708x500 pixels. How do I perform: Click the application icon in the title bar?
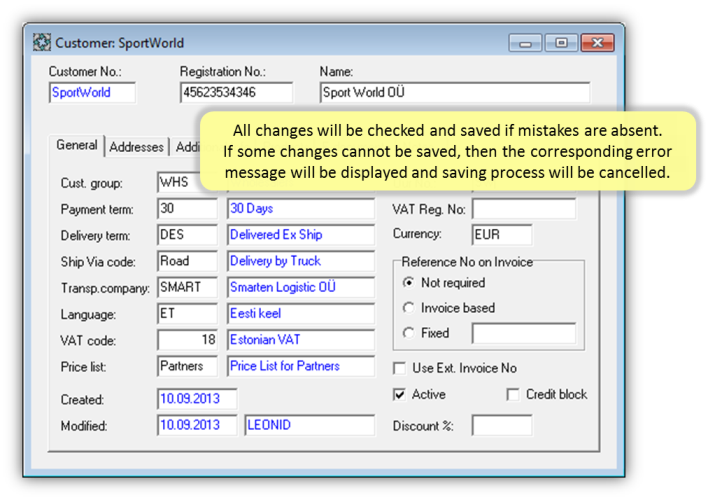pyautogui.click(x=42, y=42)
